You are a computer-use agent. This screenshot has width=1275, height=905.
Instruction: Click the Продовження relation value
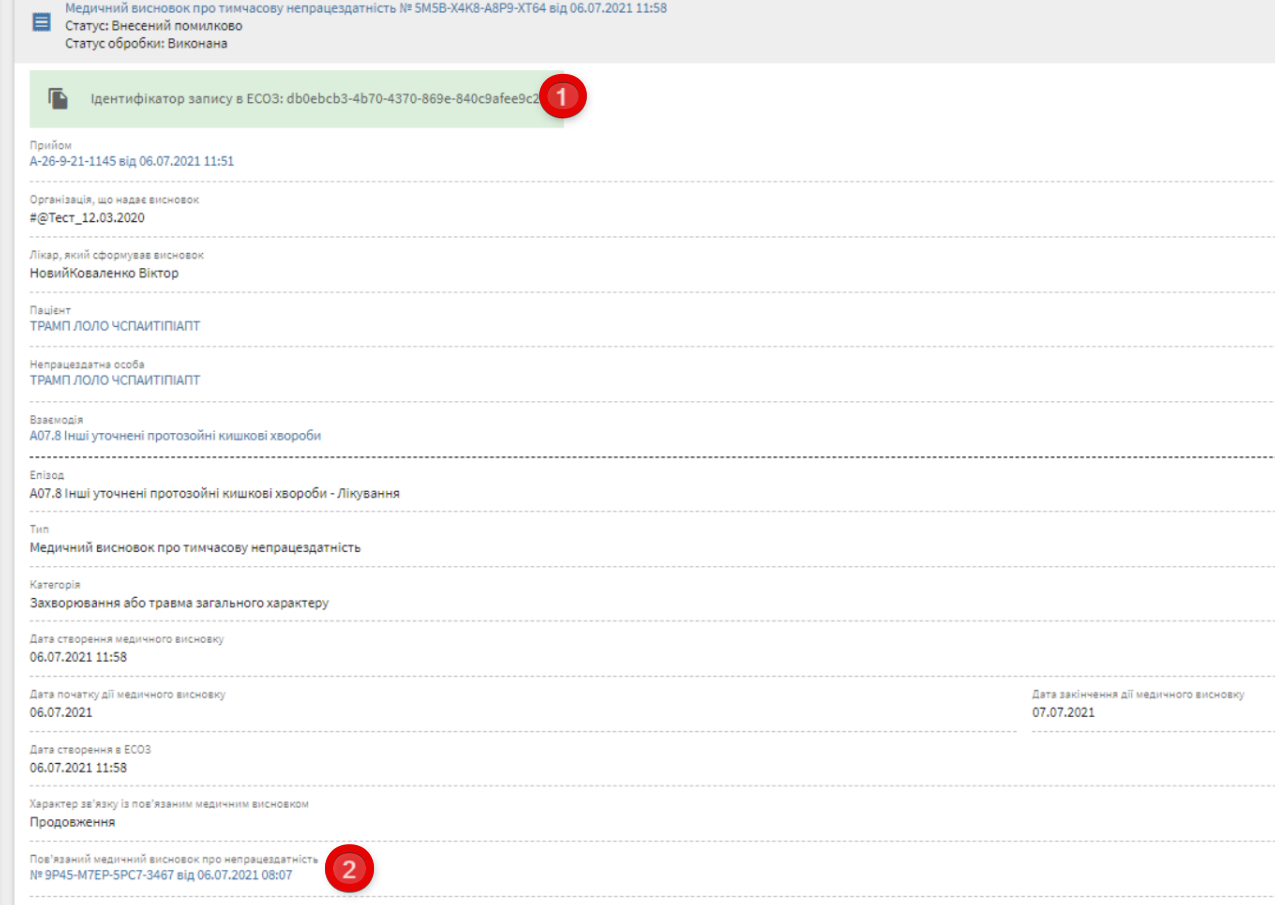click(73, 822)
